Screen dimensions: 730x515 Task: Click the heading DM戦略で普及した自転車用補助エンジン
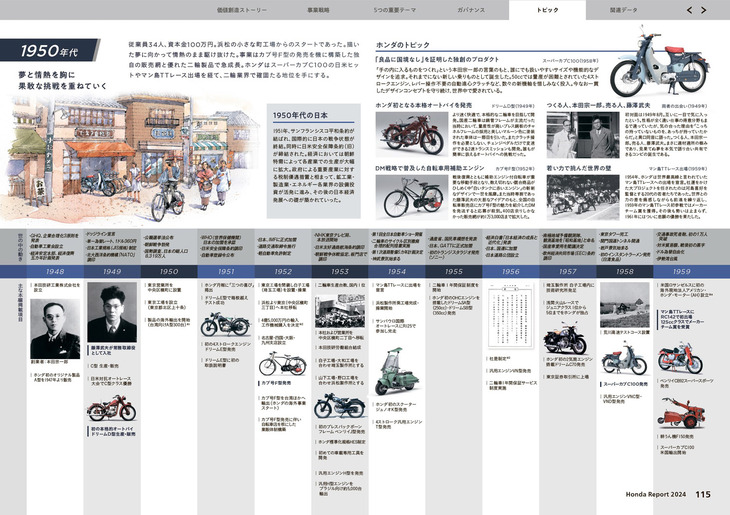(430, 169)
